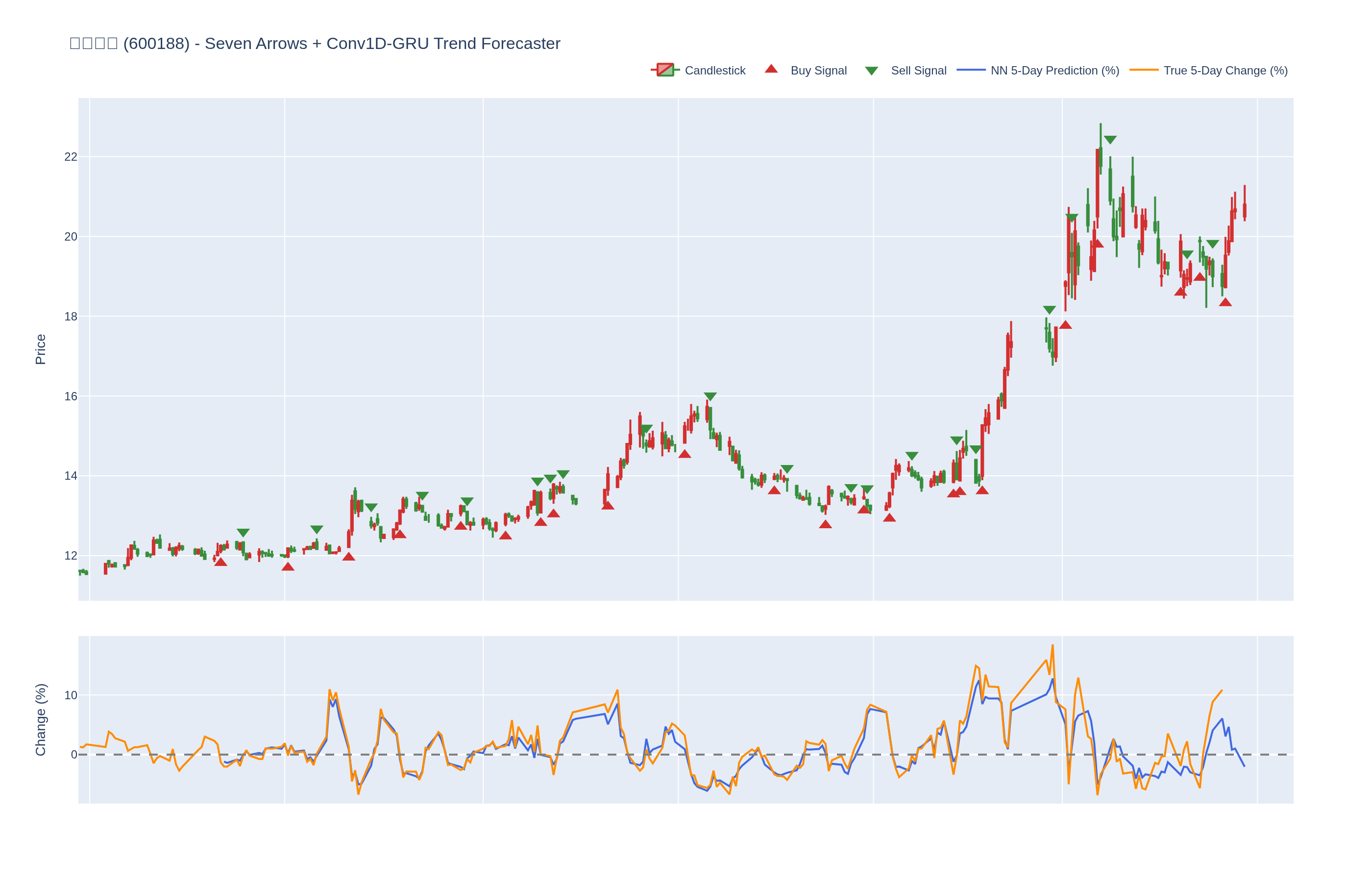The image size is (1372, 882).
Task: Click the 22 tick label on price axis
Action: (x=71, y=157)
